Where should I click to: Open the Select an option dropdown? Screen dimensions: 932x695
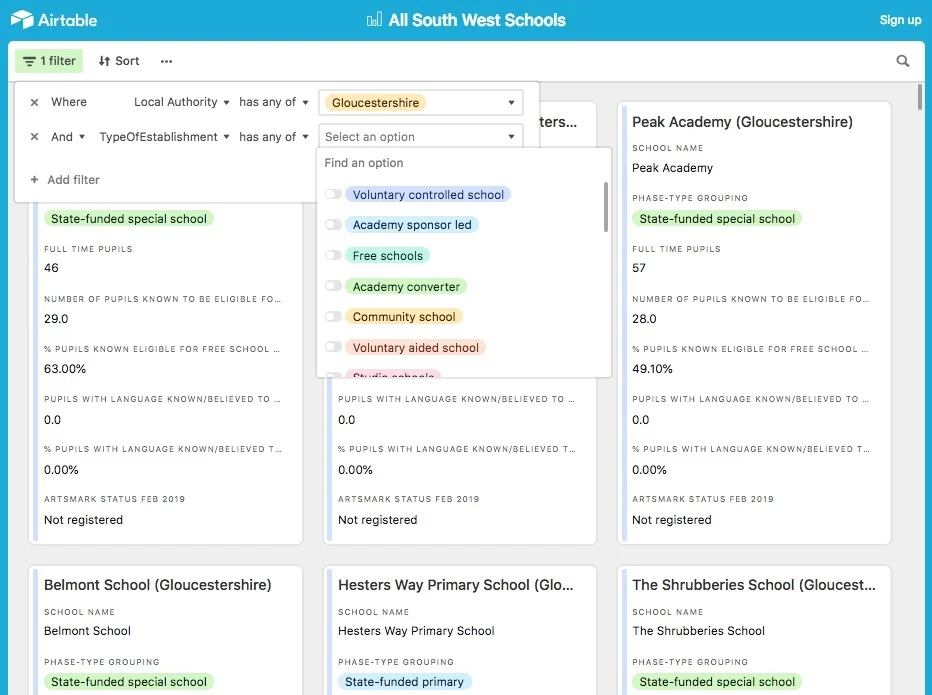421,137
